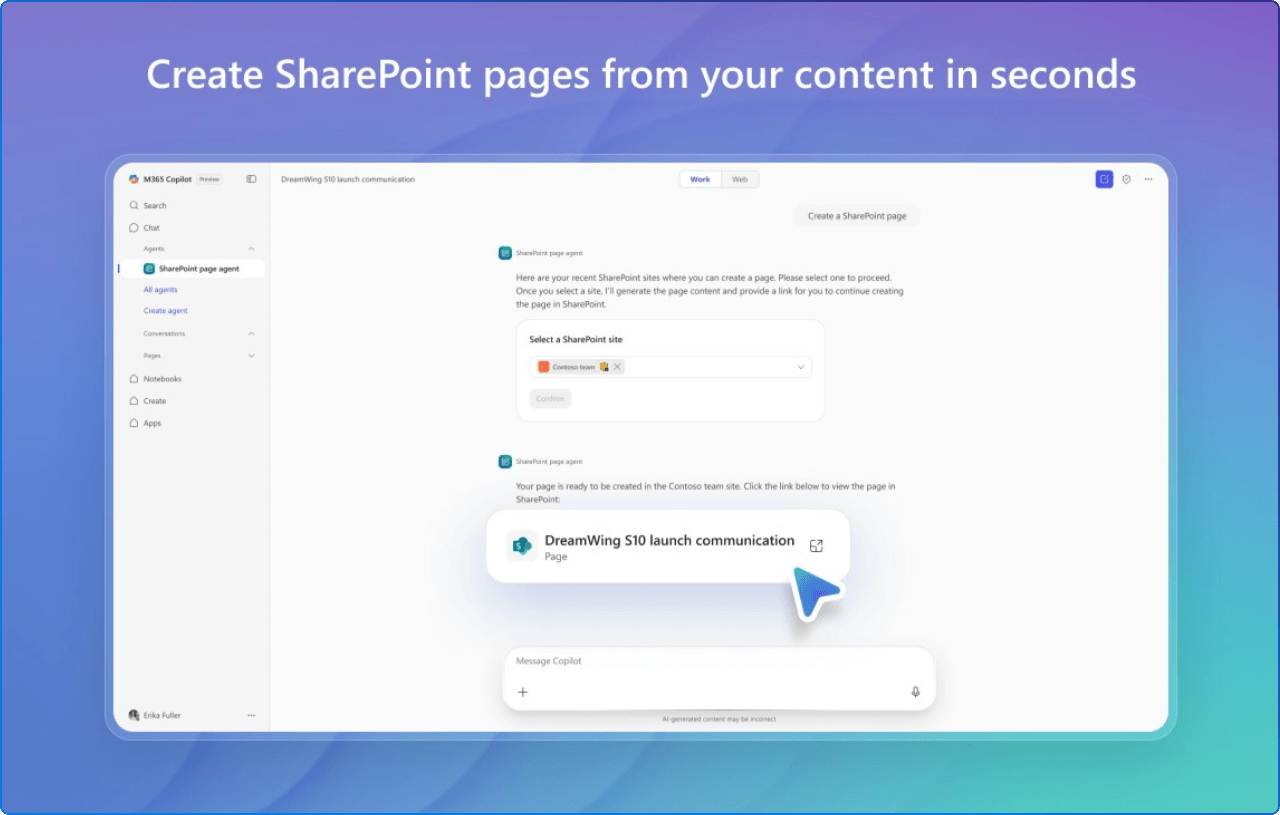Click the microphone icon to dictate

tap(914, 691)
